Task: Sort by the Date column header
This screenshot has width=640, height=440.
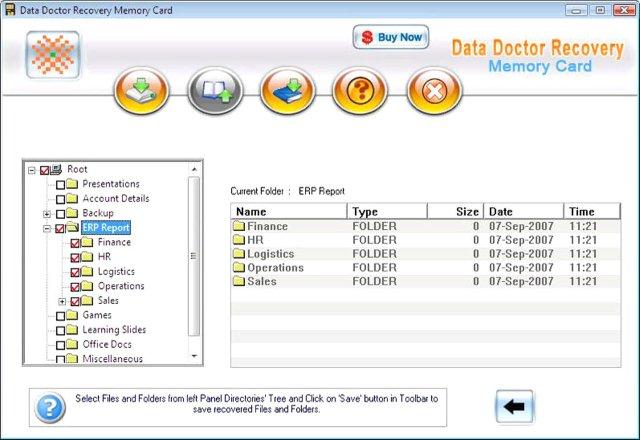Action: tap(523, 211)
